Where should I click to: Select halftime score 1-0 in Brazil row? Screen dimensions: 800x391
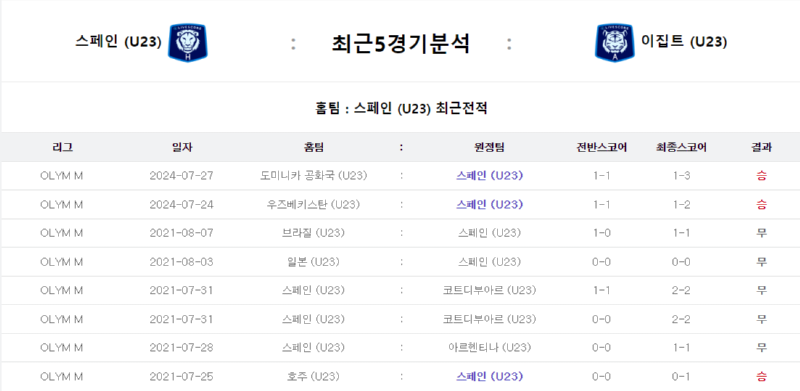pyautogui.click(x=602, y=233)
